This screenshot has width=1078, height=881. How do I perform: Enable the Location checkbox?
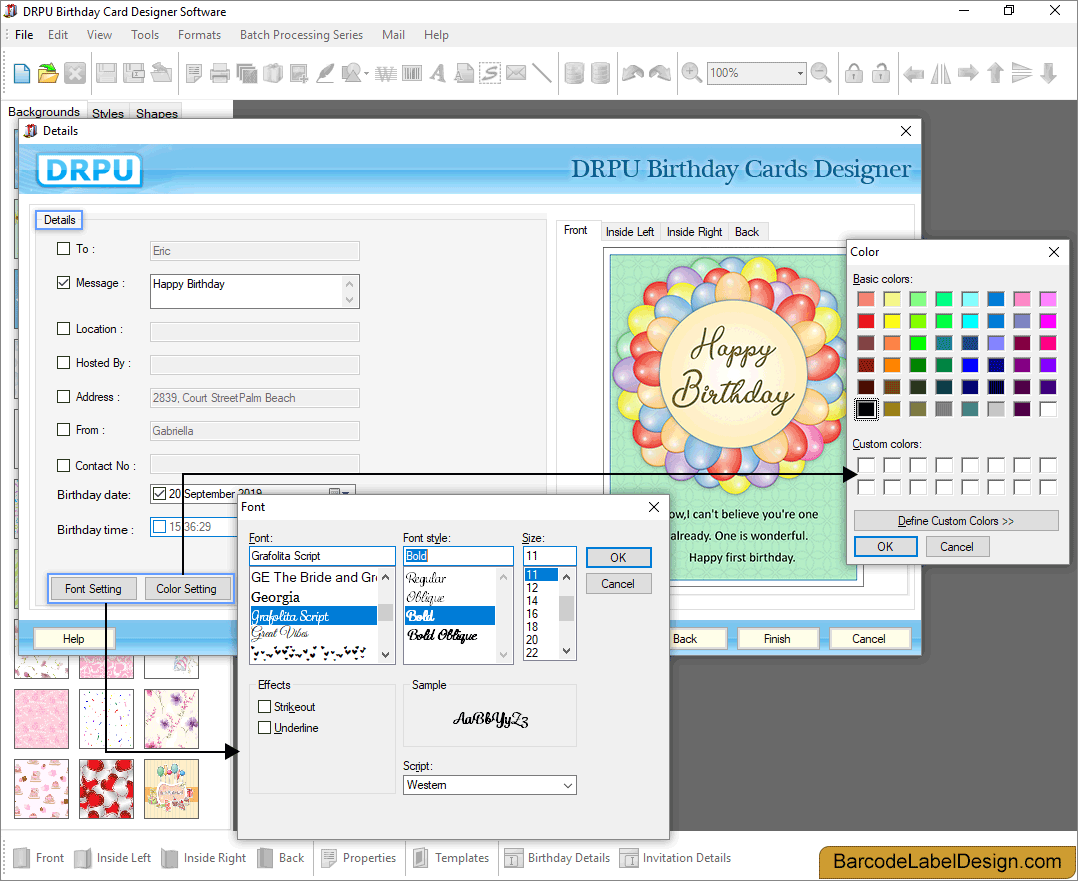click(63, 329)
